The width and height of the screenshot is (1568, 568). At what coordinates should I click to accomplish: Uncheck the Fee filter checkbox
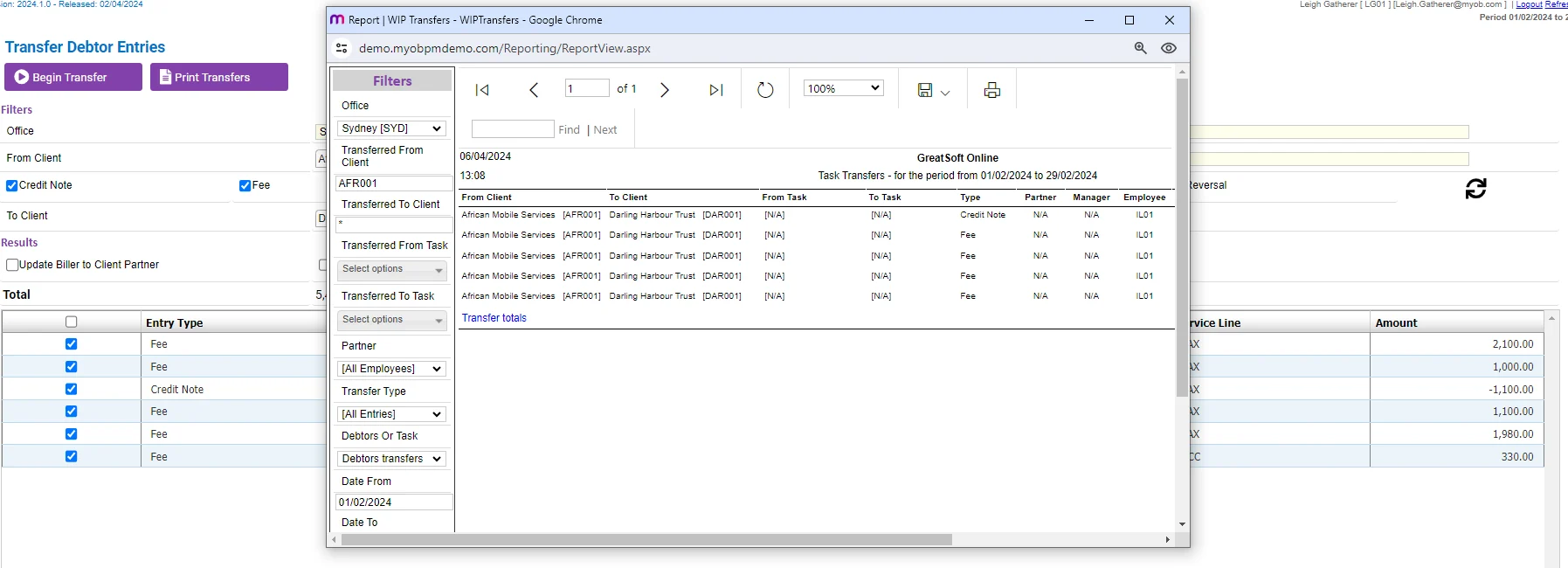[x=245, y=185]
